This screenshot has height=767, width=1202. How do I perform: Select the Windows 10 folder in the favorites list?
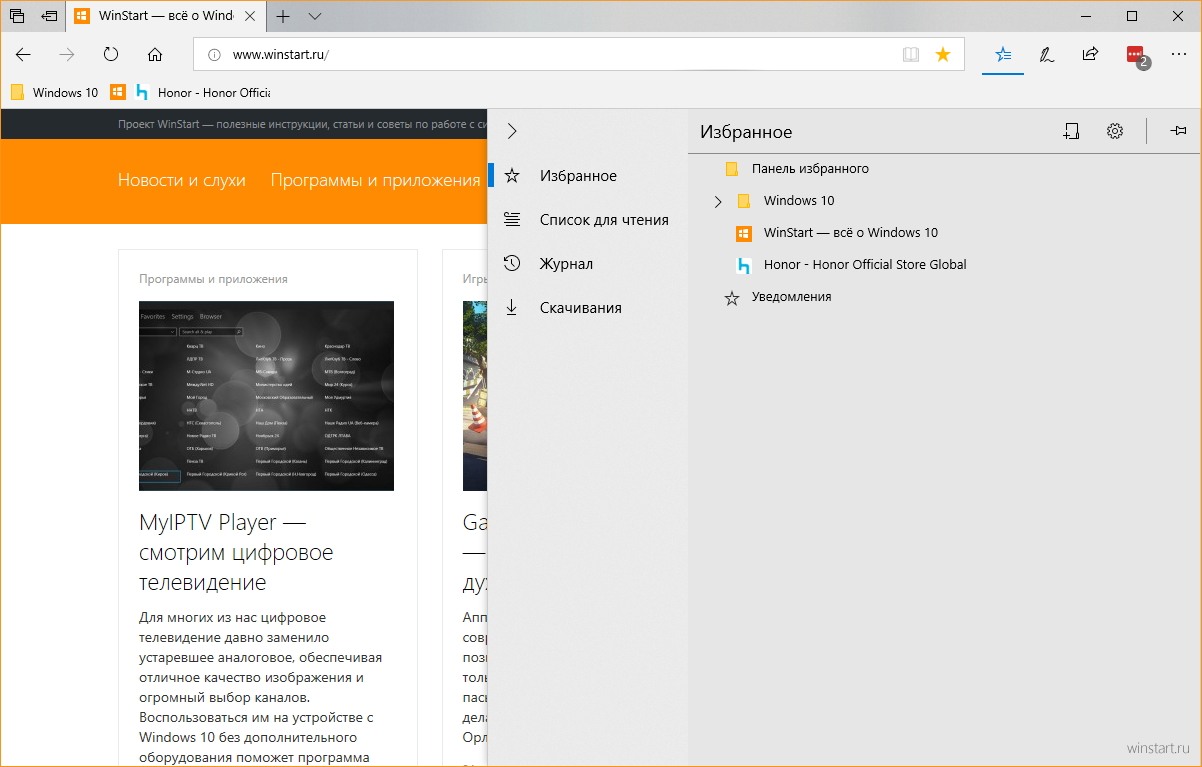coord(798,201)
